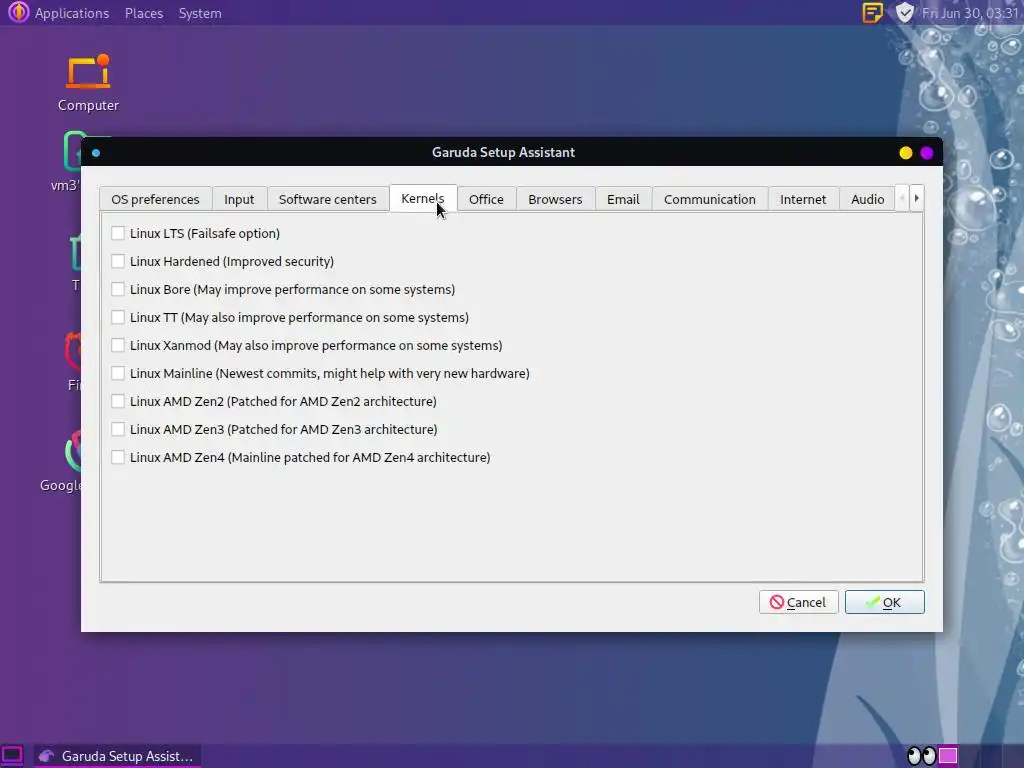
Task: Open the Audio tab
Action: (x=867, y=199)
